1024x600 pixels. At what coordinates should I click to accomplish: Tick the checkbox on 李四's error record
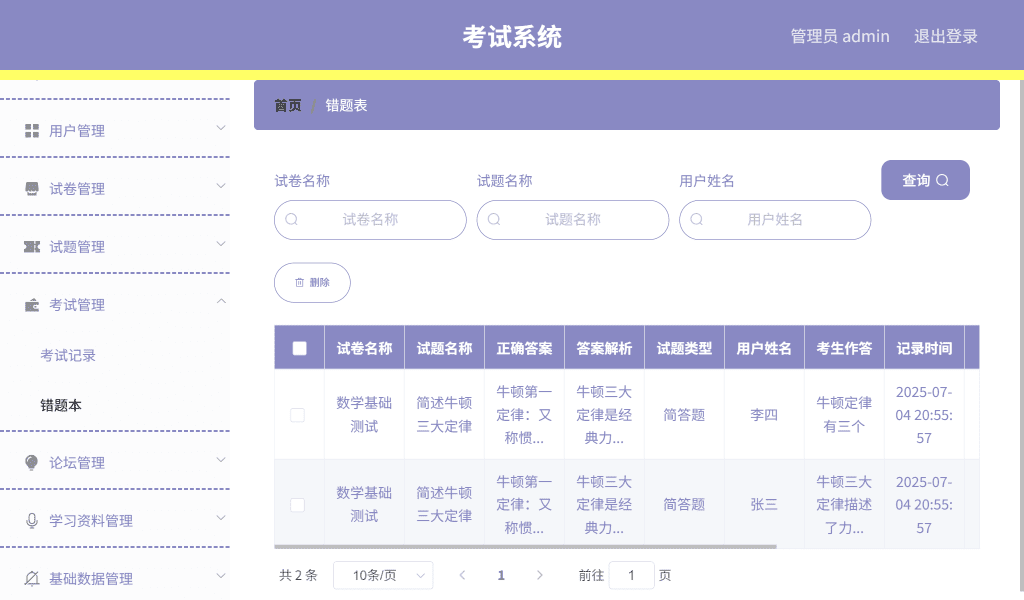[297, 414]
